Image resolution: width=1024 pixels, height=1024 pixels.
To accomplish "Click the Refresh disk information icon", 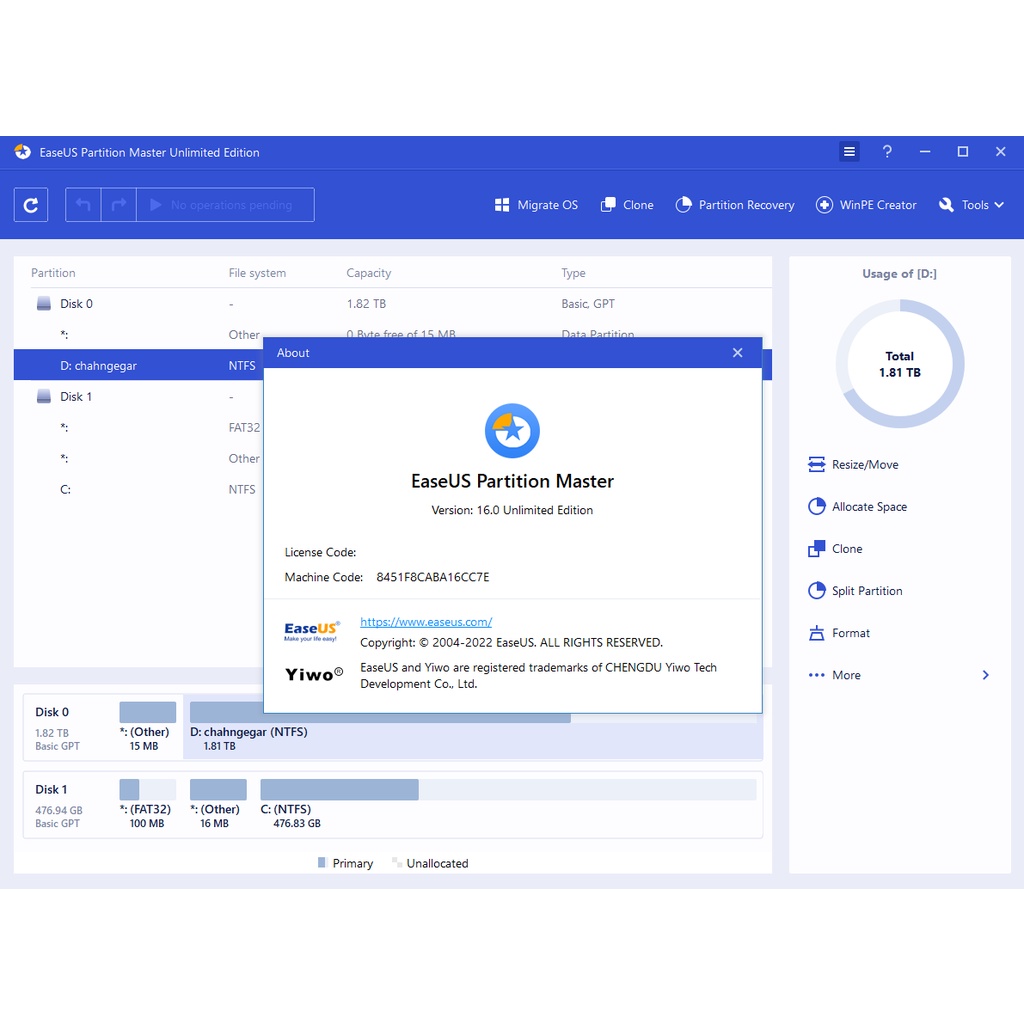I will pos(31,205).
